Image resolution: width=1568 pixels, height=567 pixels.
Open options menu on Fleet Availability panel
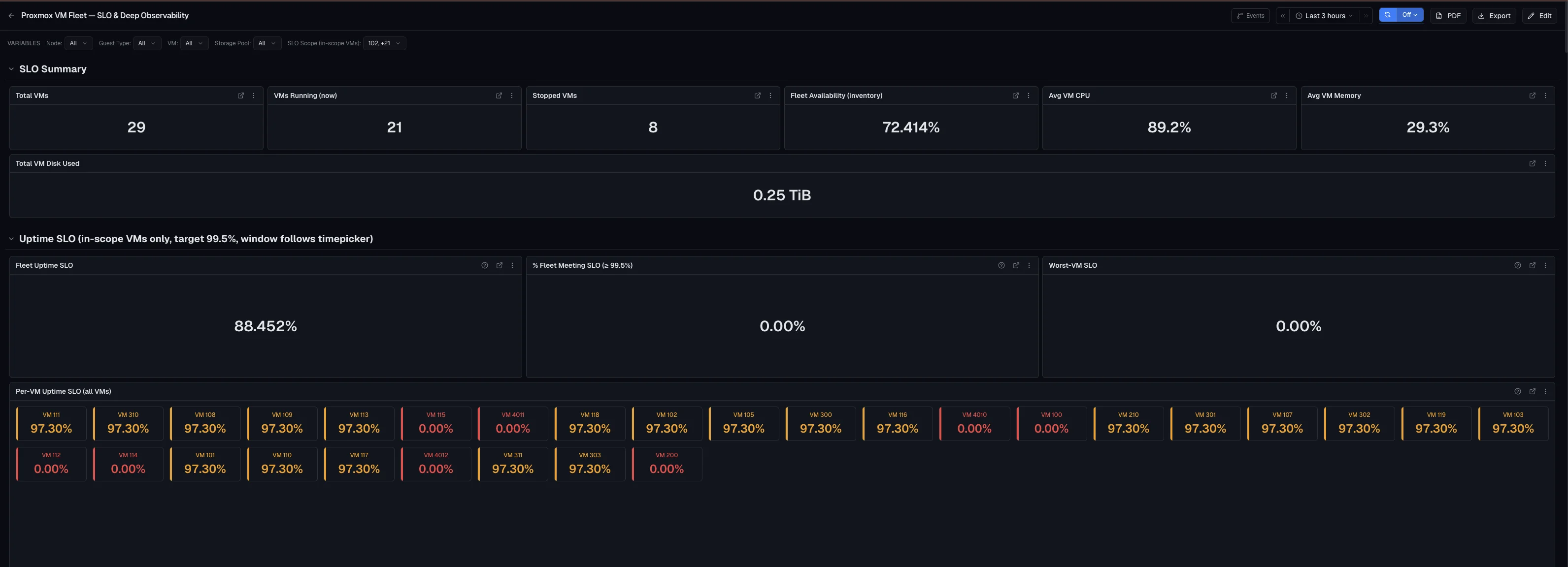[x=1029, y=95]
